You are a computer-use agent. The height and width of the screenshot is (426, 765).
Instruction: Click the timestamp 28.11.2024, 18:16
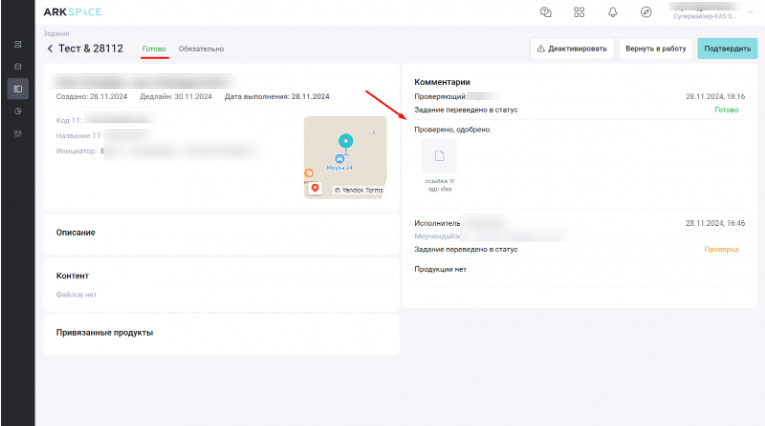click(715, 96)
